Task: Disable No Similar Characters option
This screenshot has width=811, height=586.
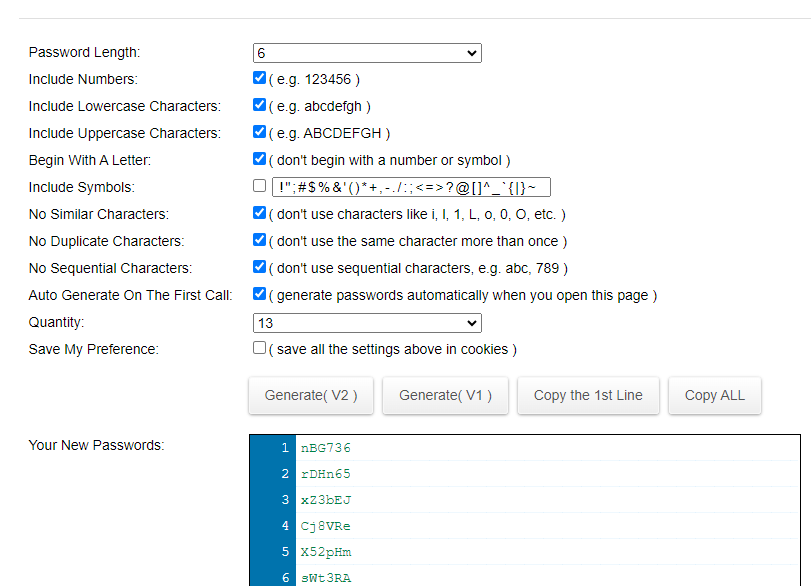Action: tap(260, 213)
